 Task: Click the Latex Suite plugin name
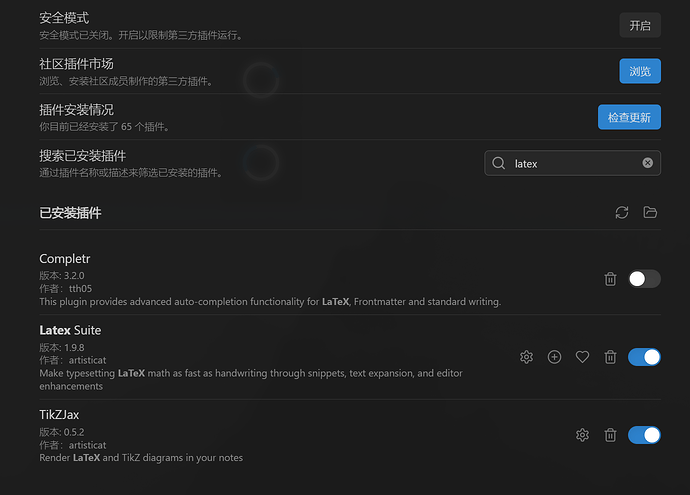(70, 330)
